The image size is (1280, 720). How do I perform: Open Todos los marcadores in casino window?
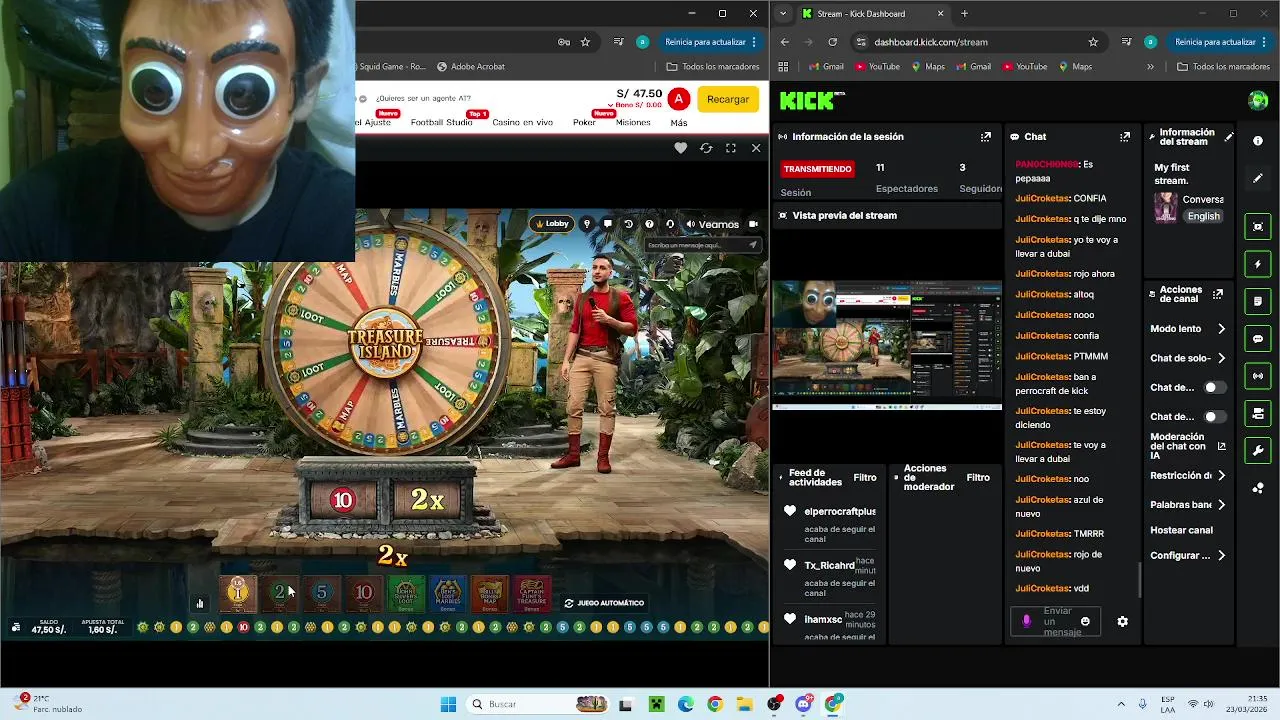(x=712, y=67)
